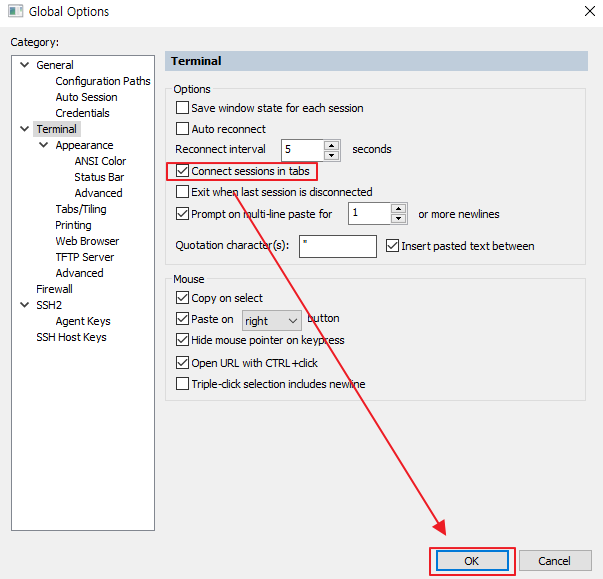This screenshot has width=603, height=579.
Task: Open Web Browser category
Action: pyautogui.click(x=87, y=241)
